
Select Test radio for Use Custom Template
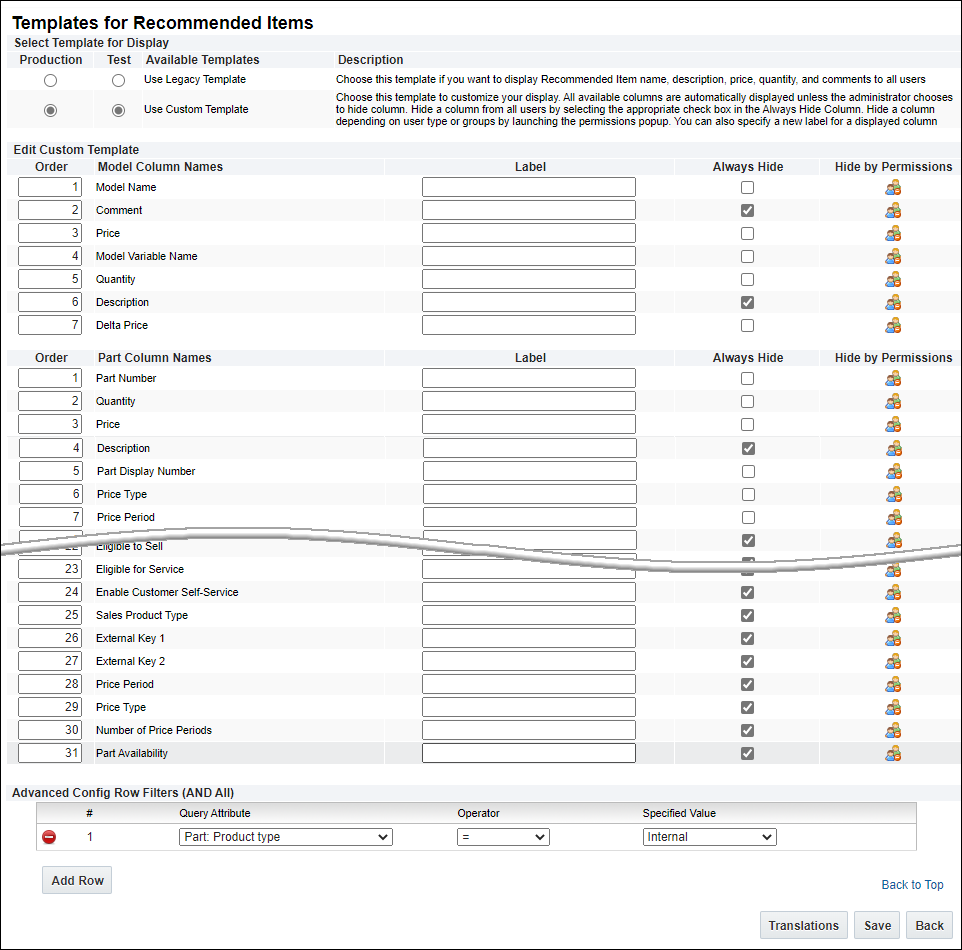[119, 110]
